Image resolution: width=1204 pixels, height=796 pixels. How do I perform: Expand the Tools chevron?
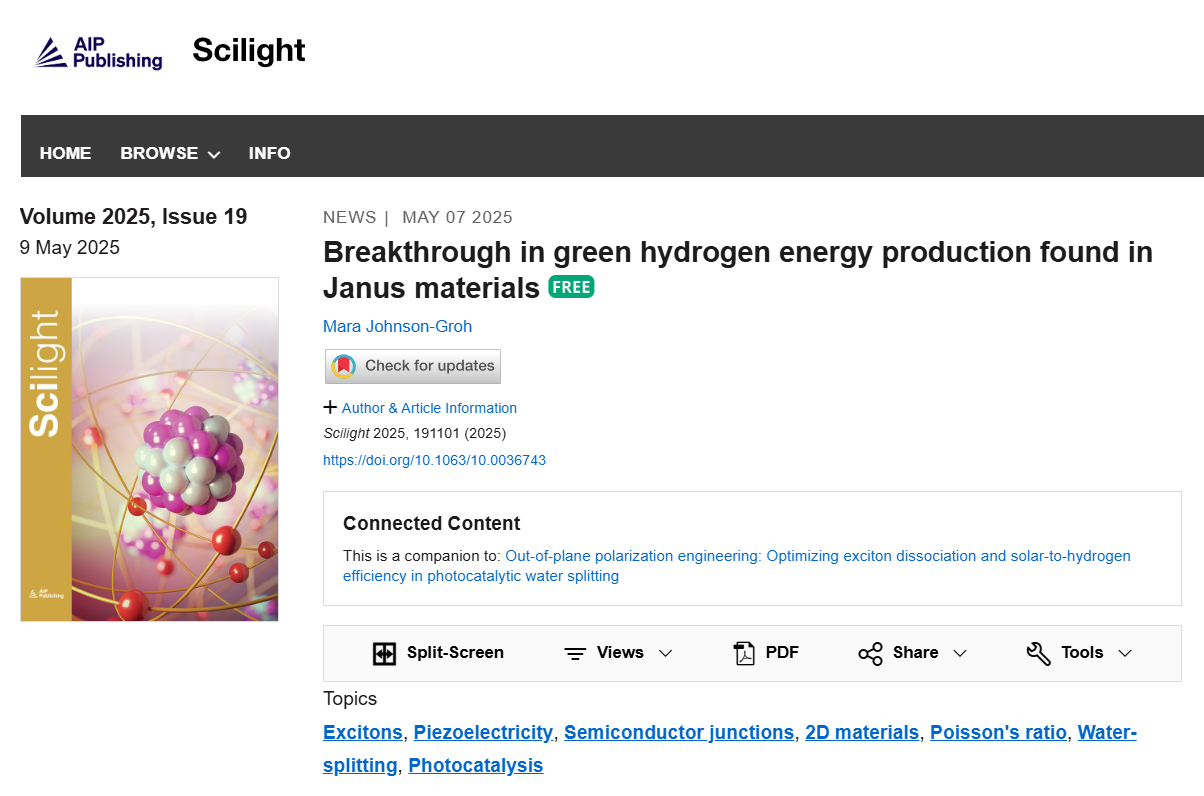[x=1125, y=653]
